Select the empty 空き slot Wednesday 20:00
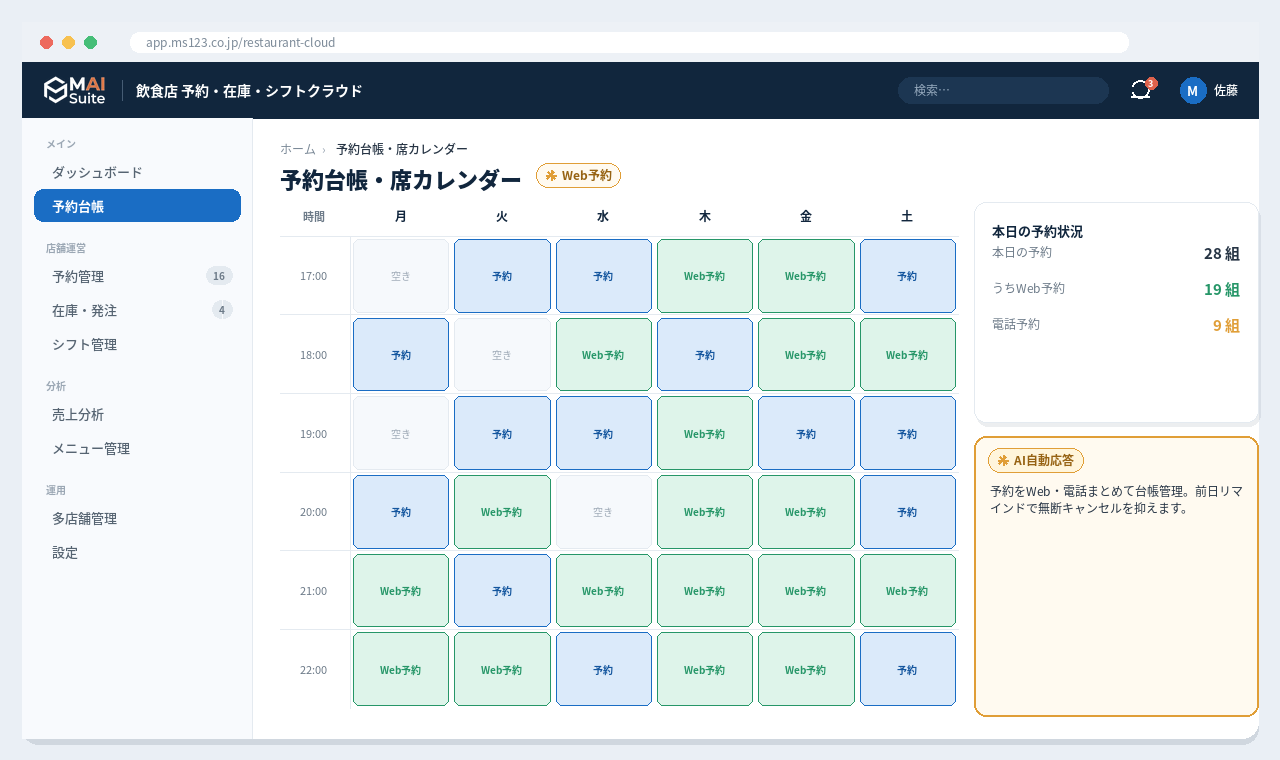 coord(603,512)
